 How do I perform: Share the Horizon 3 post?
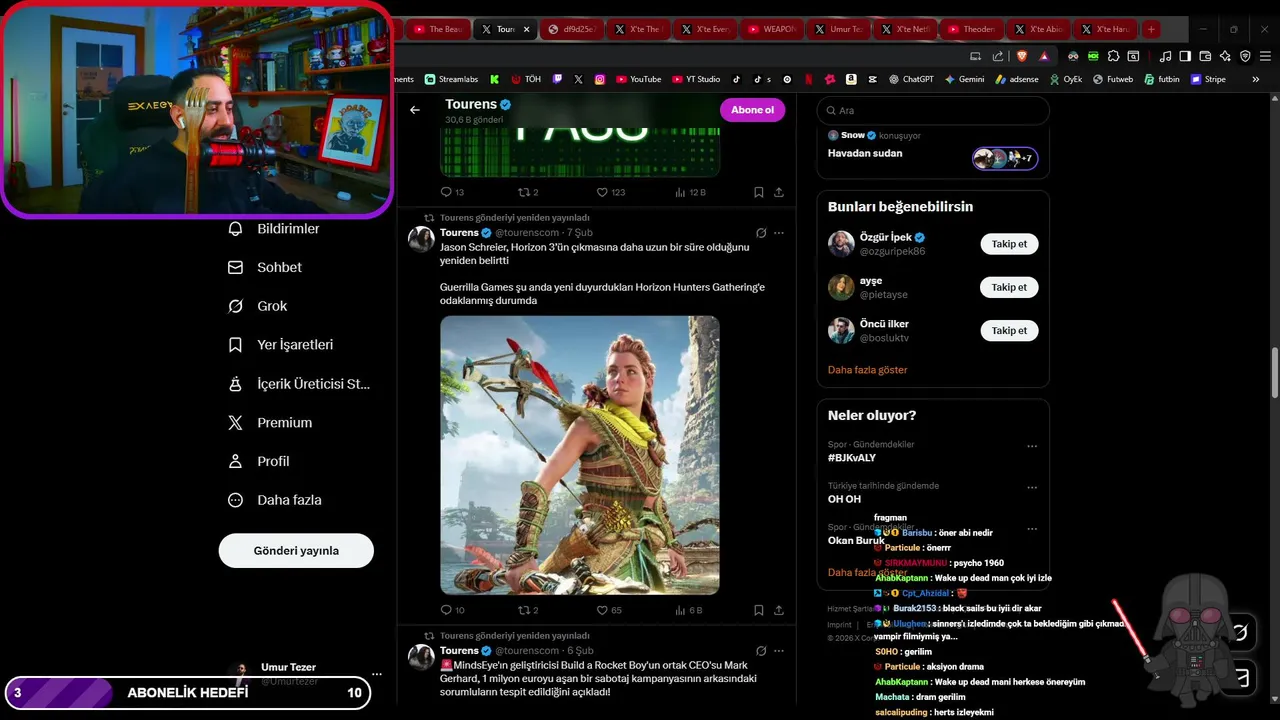(x=779, y=610)
